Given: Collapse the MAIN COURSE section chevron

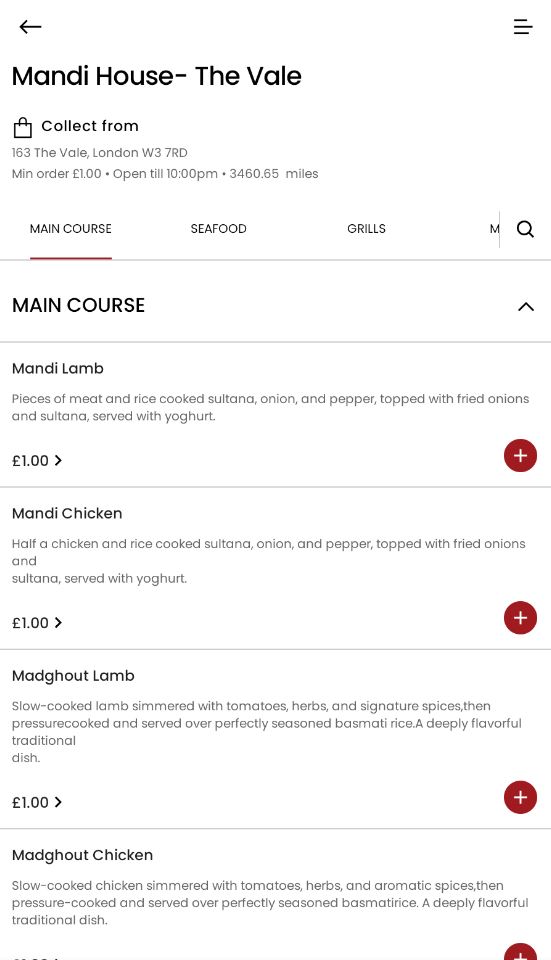Looking at the screenshot, I should (x=526, y=306).
